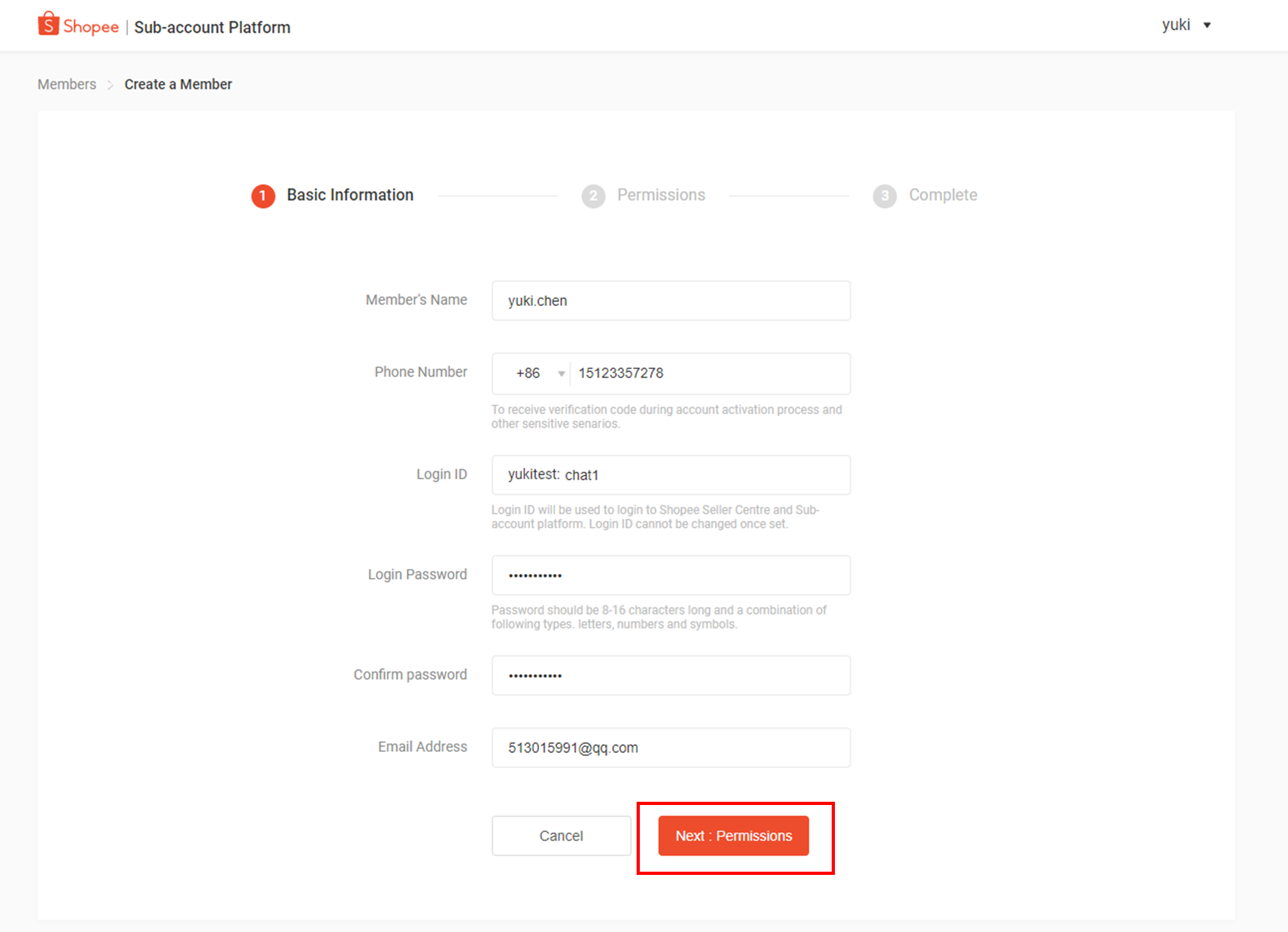This screenshot has width=1288, height=932.
Task: Click the Confirm password field
Action: point(671,675)
